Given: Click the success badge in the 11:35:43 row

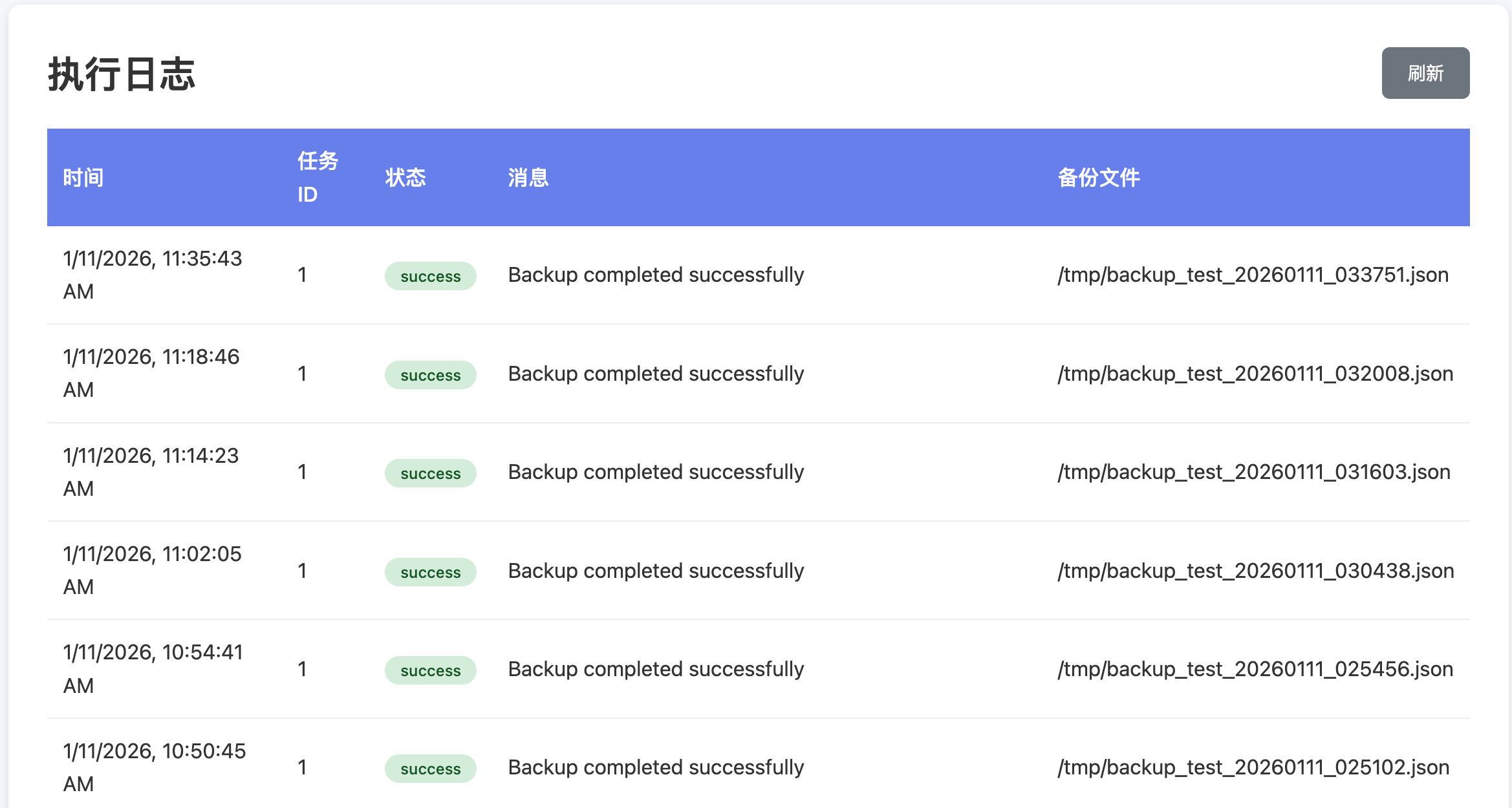Looking at the screenshot, I should coord(431,276).
